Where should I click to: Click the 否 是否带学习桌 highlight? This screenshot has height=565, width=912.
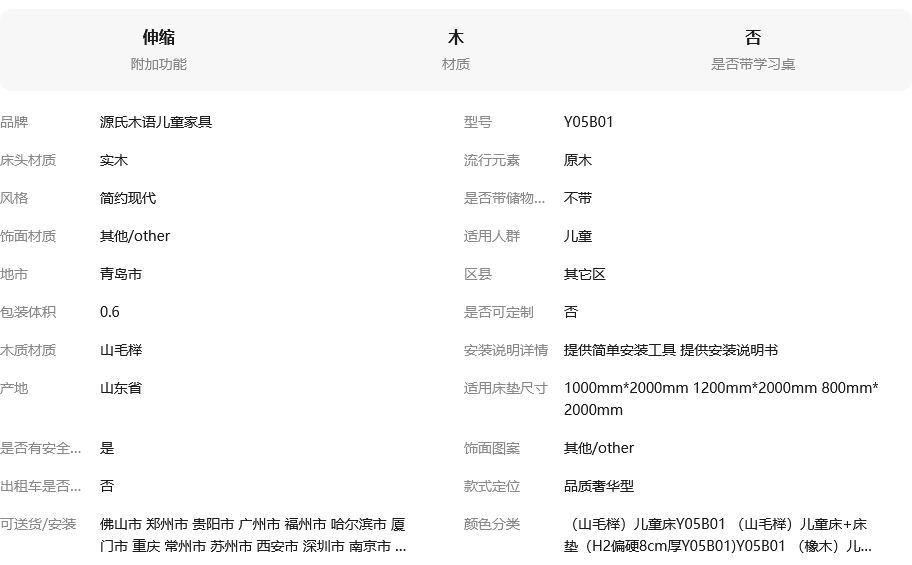click(752, 50)
